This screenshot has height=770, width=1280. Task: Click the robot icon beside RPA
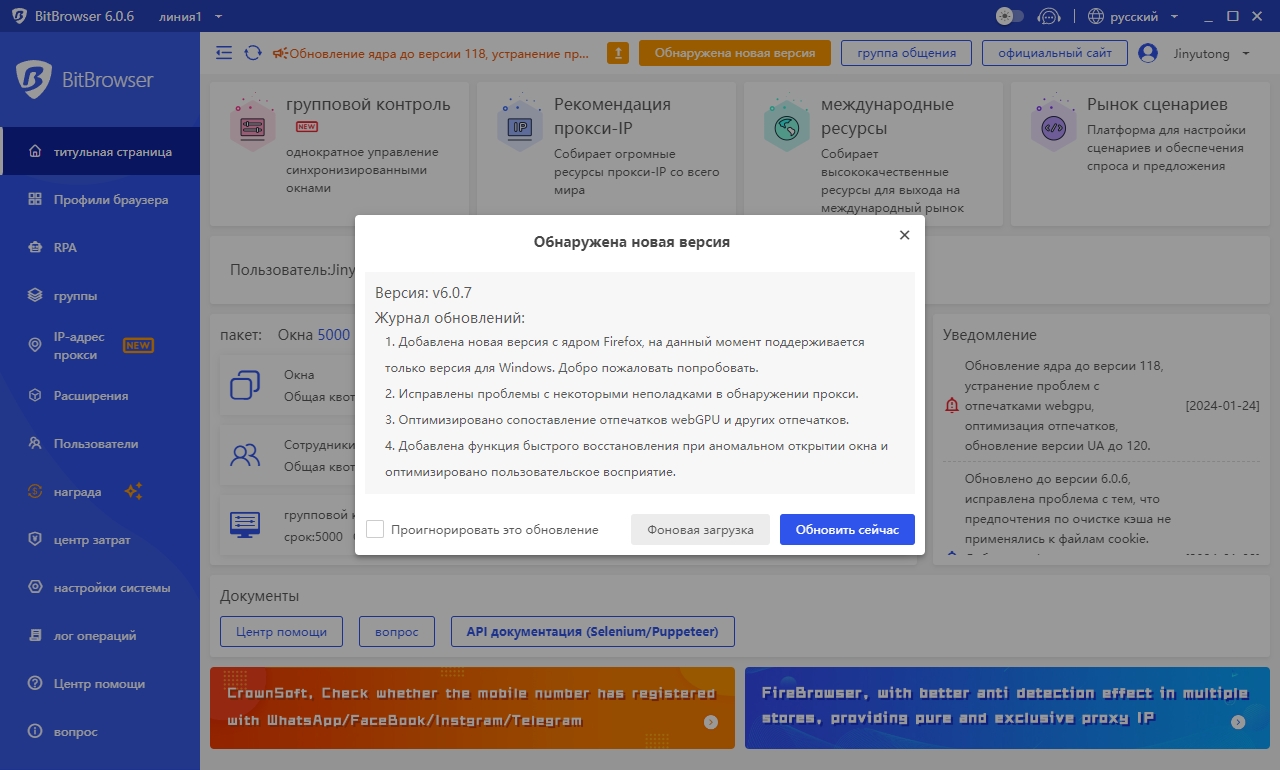pyautogui.click(x=35, y=248)
